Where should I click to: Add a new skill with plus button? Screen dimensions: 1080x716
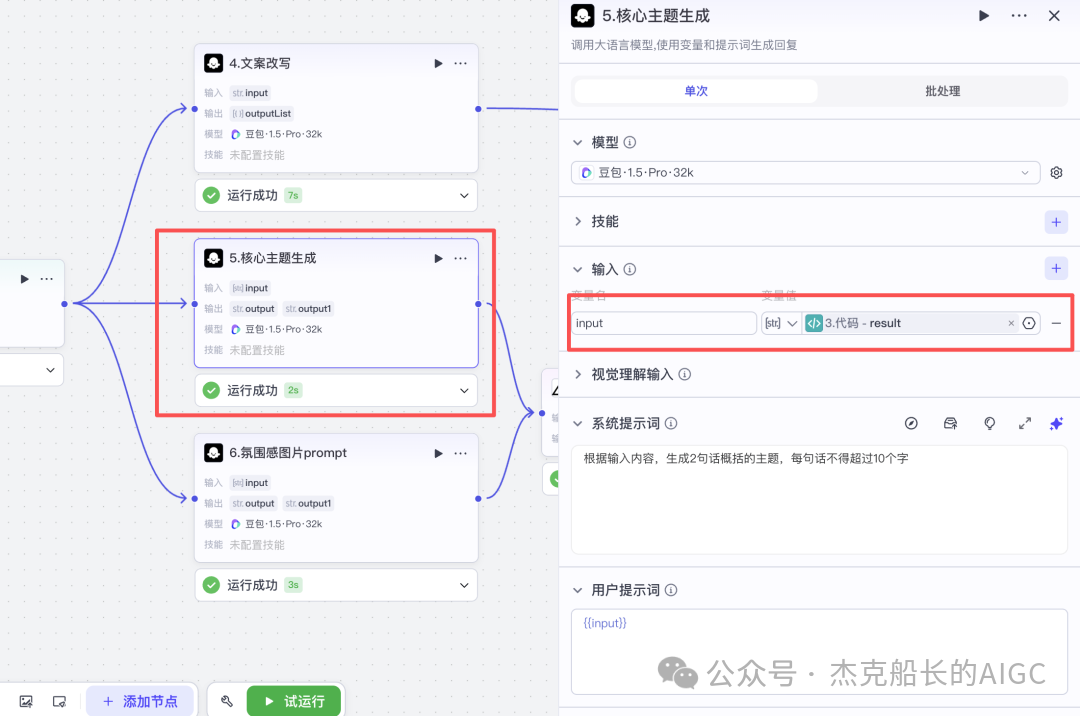click(x=1056, y=222)
